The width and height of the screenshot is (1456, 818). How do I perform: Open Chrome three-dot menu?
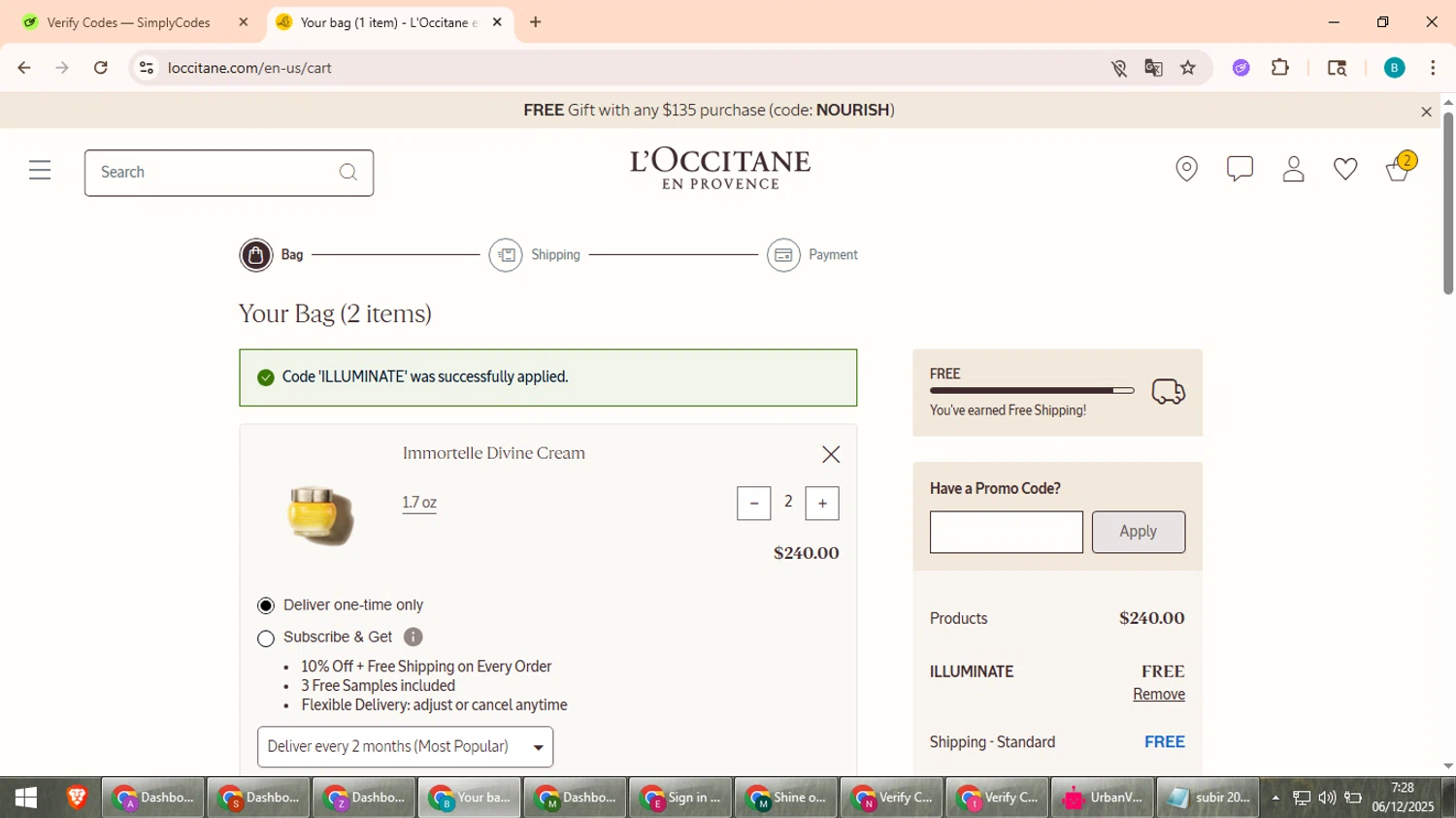point(1433,68)
